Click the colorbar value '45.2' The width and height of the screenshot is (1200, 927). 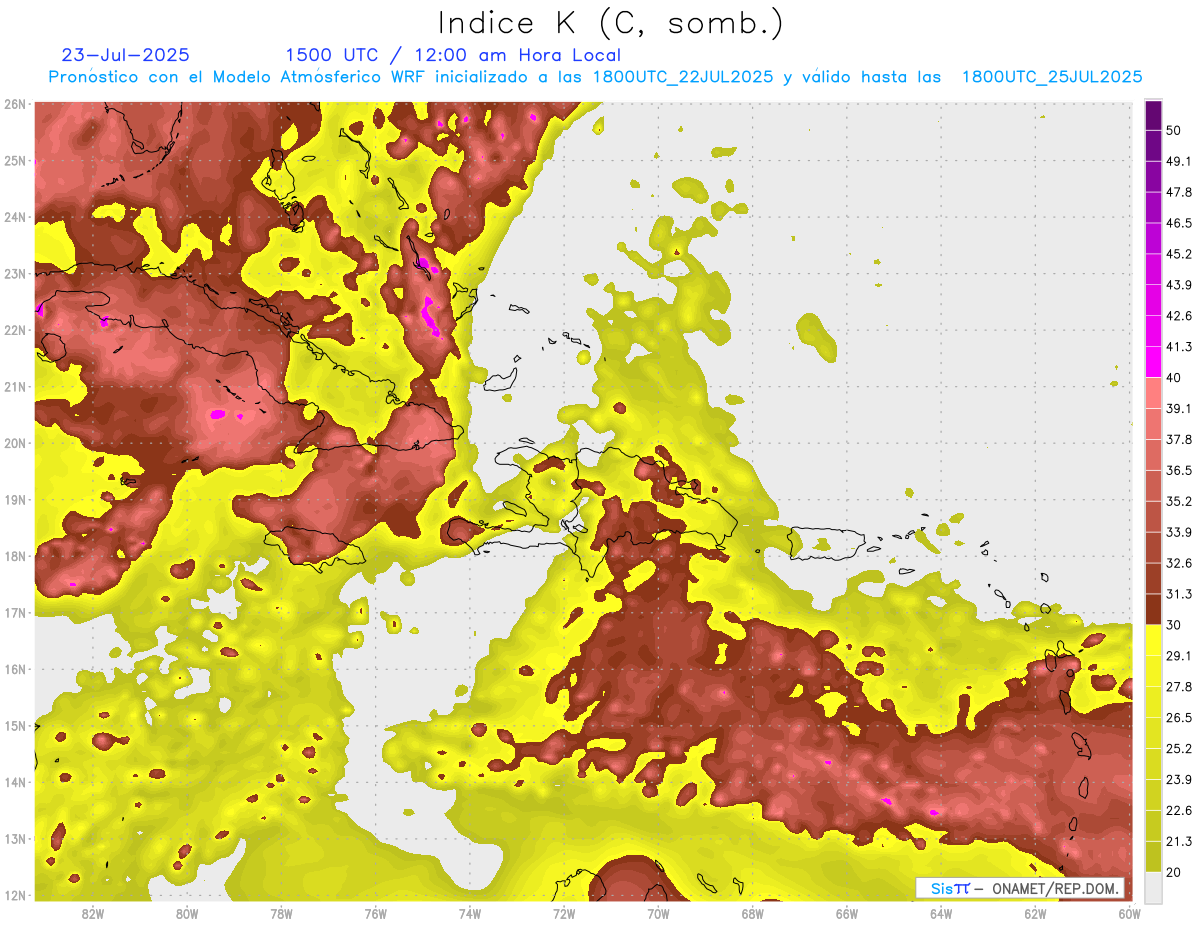tap(1179, 254)
